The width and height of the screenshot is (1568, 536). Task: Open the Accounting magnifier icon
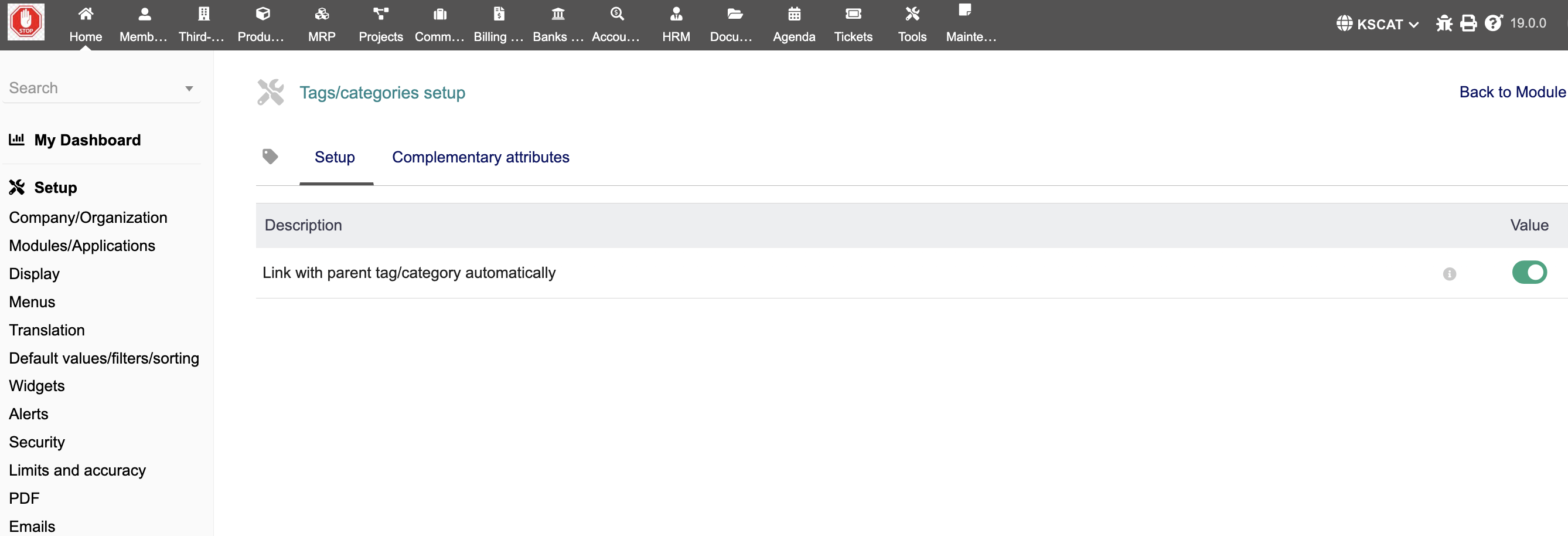pos(617,13)
